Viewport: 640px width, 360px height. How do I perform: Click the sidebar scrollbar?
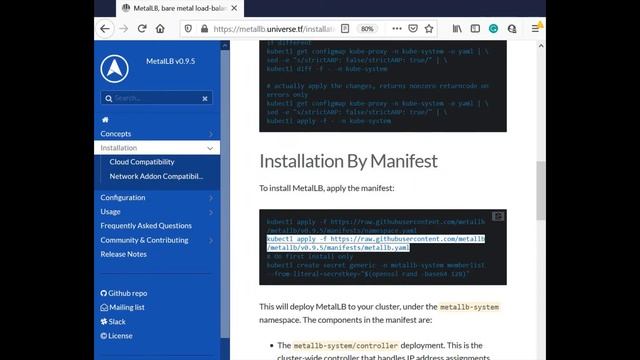pyautogui.click(x=224, y=194)
